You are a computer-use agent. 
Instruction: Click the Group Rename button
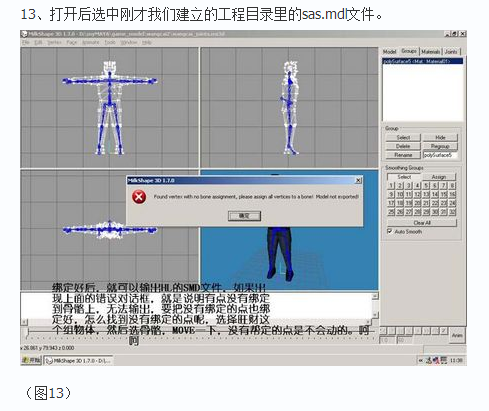click(403, 155)
